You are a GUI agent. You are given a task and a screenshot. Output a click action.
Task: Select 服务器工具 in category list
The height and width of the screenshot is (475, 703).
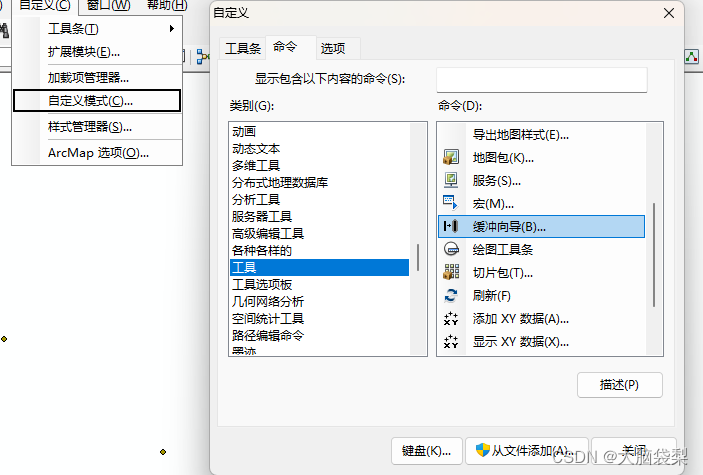319,217
